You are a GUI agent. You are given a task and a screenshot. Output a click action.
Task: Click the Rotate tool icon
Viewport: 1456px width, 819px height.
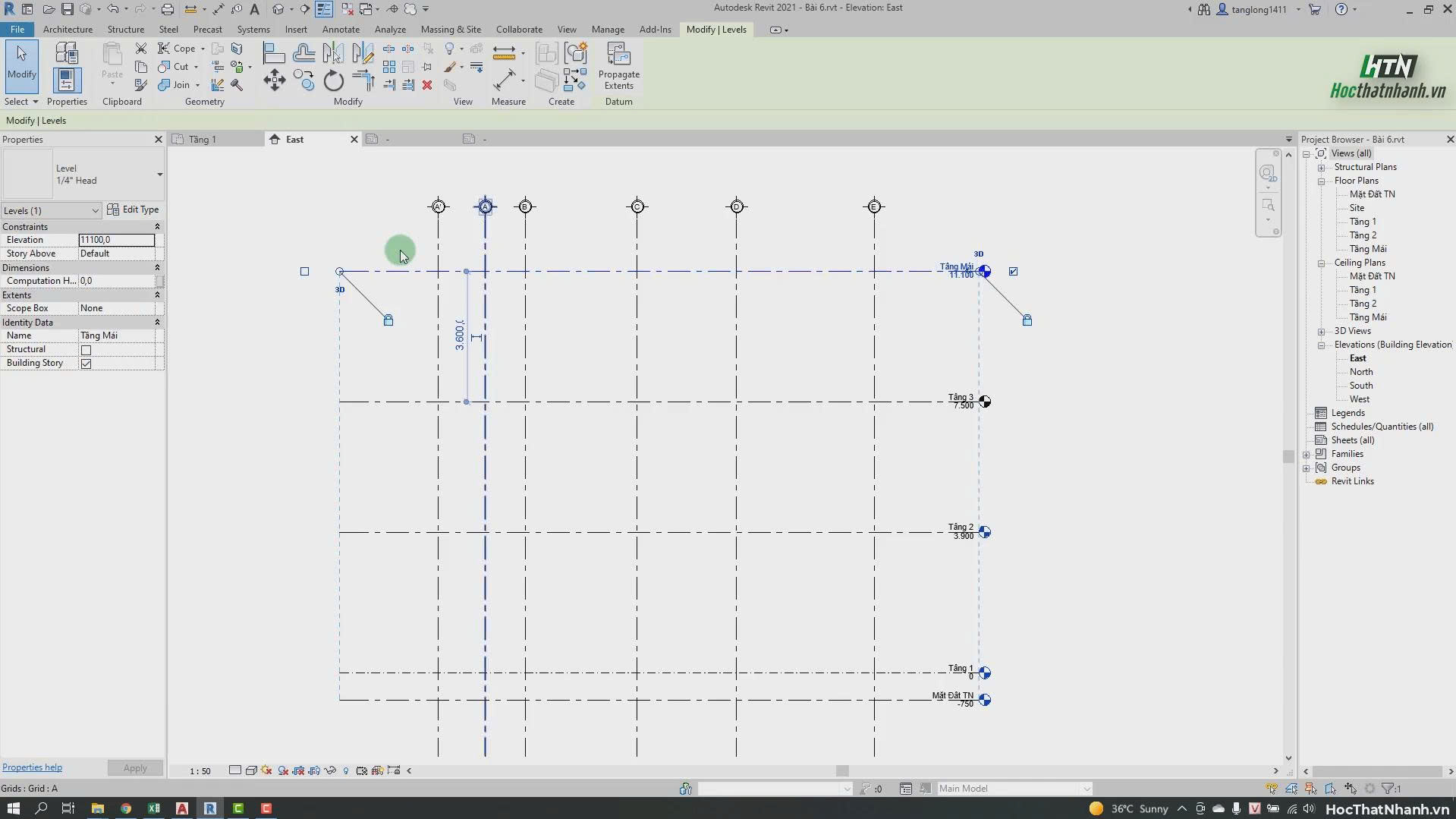pos(333,80)
